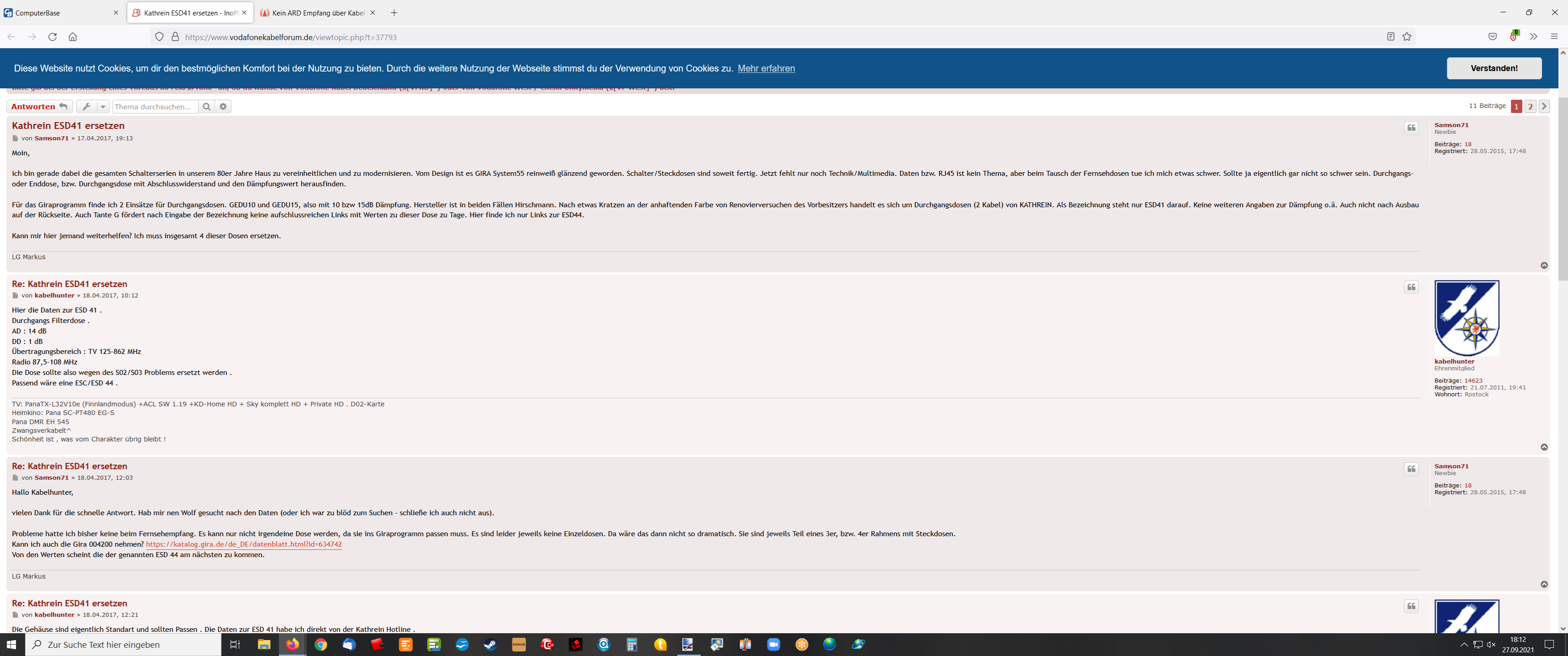Expand hidden extensions overflow chevron
Viewport: 1568px width, 656px height.
click(x=1533, y=36)
